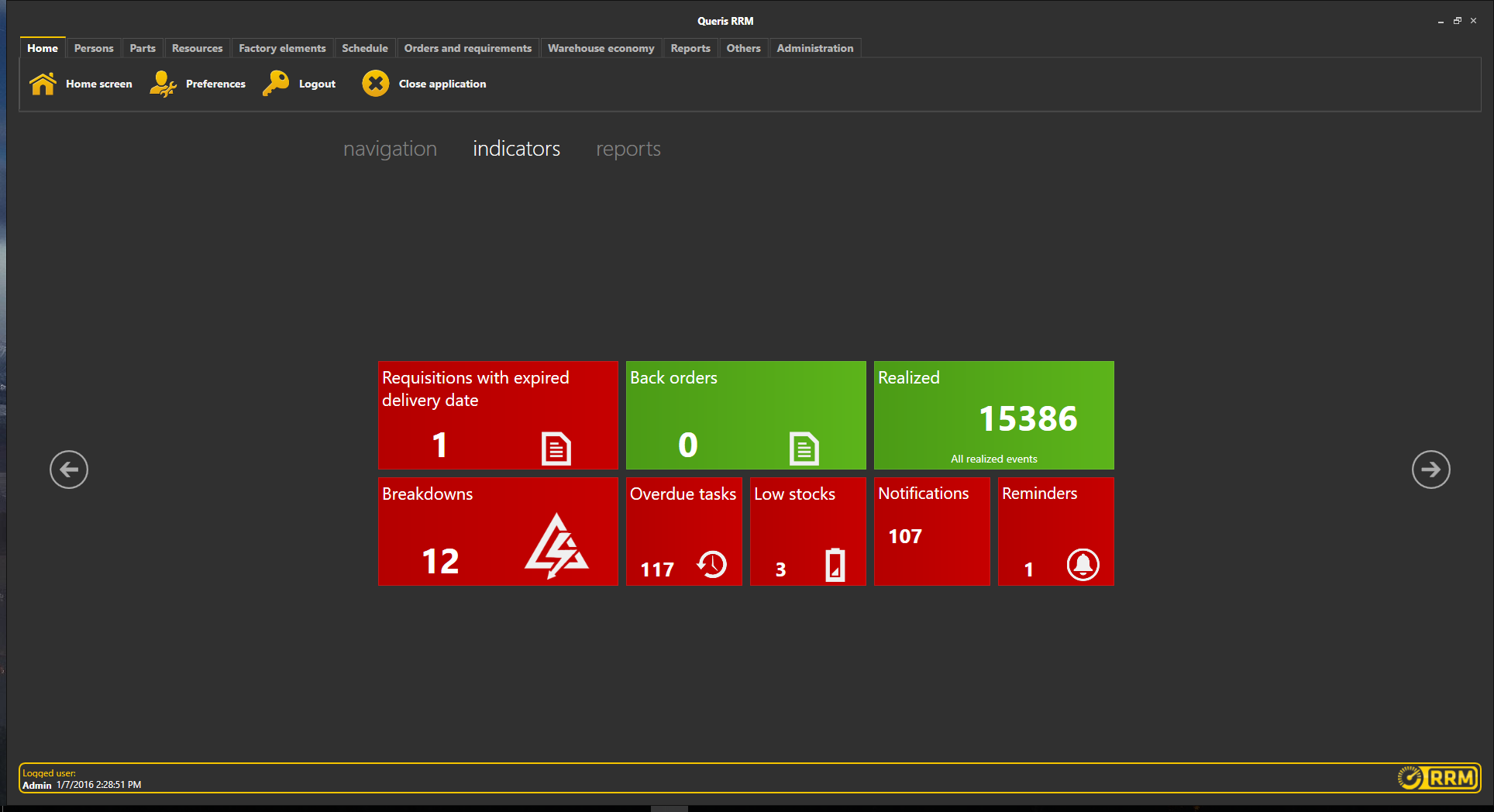Click the battery icon on Low stocks tile

coord(834,565)
